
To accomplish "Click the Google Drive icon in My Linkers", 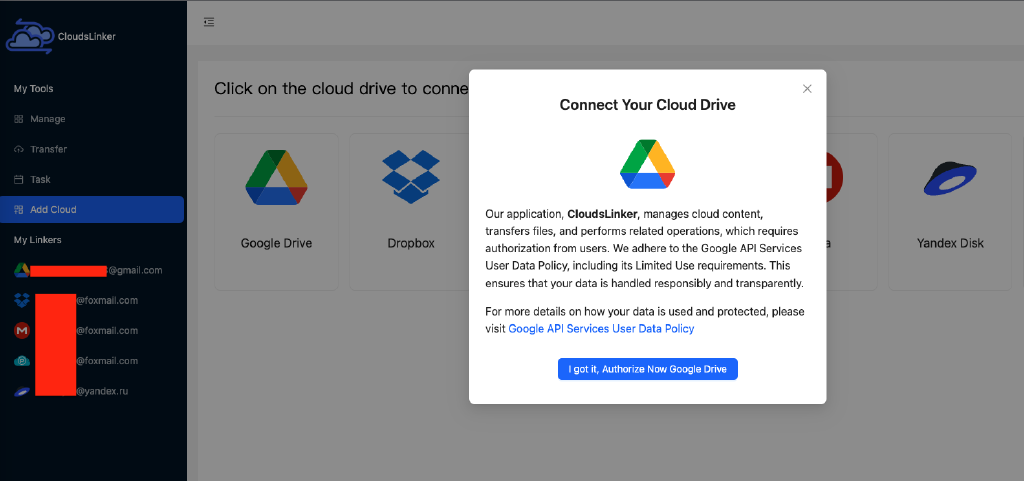I will (22, 270).
